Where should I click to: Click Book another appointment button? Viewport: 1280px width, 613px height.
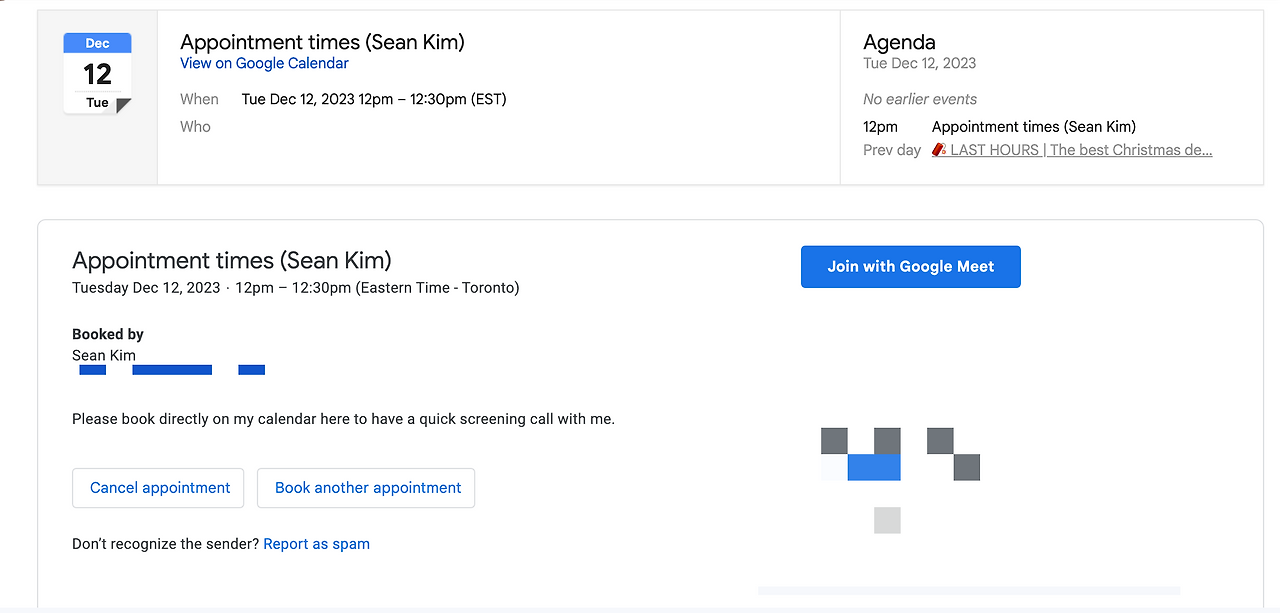click(x=367, y=488)
